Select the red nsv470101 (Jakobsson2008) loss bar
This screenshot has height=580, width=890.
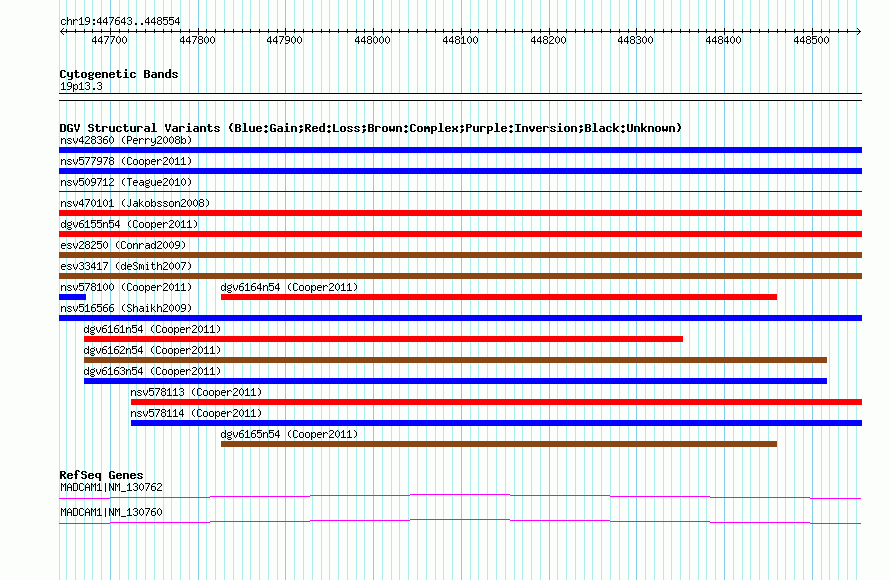(460, 213)
